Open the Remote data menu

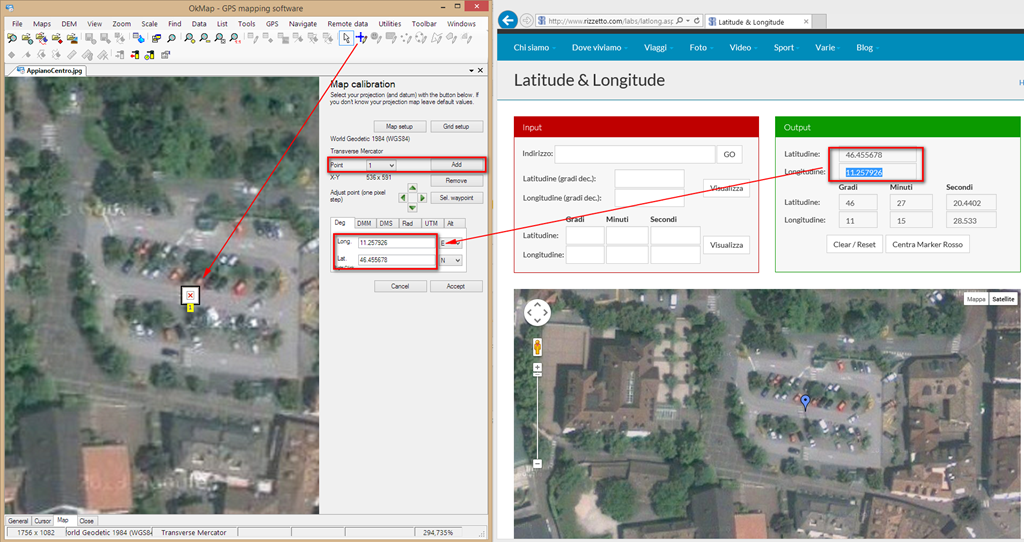coord(347,24)
